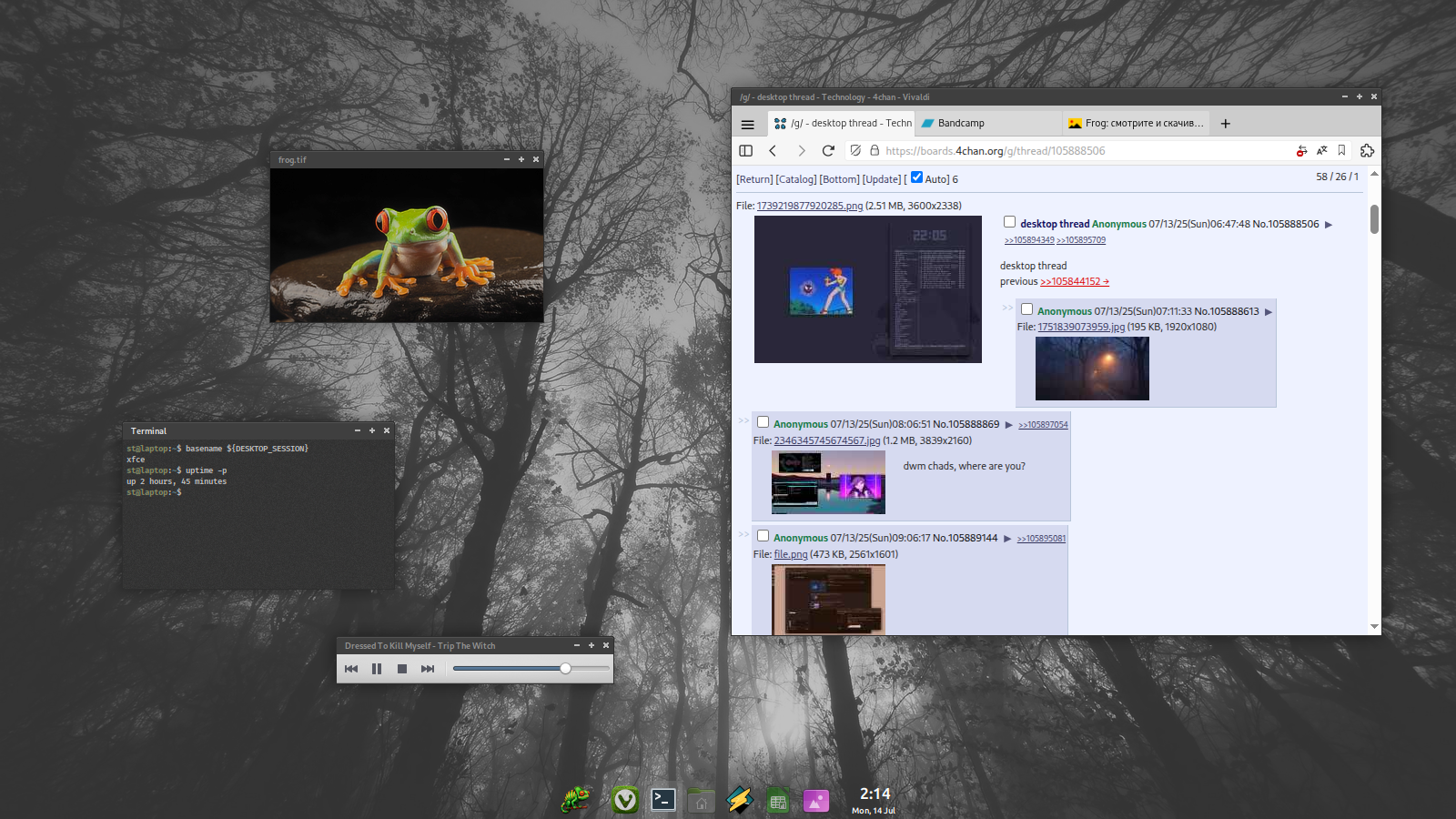Expand the OP desktop screenshot thumbnail
This screenshot has height=819, width=1456.
click(868, 289)
